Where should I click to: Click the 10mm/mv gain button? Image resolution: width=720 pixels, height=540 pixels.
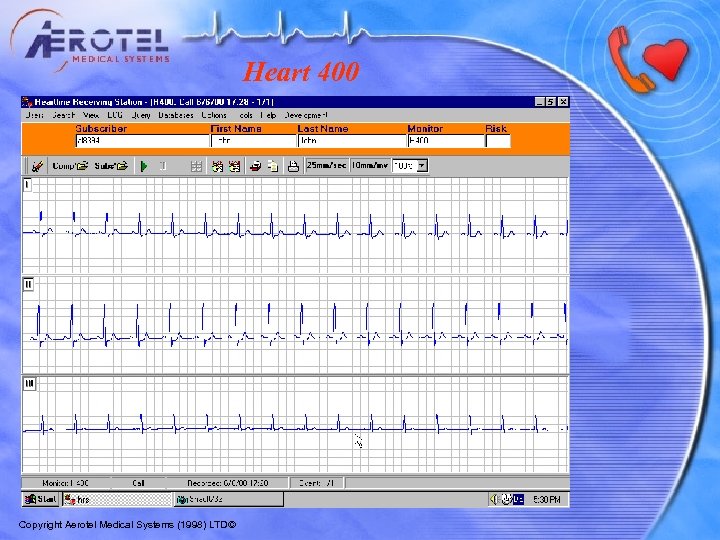370,165
